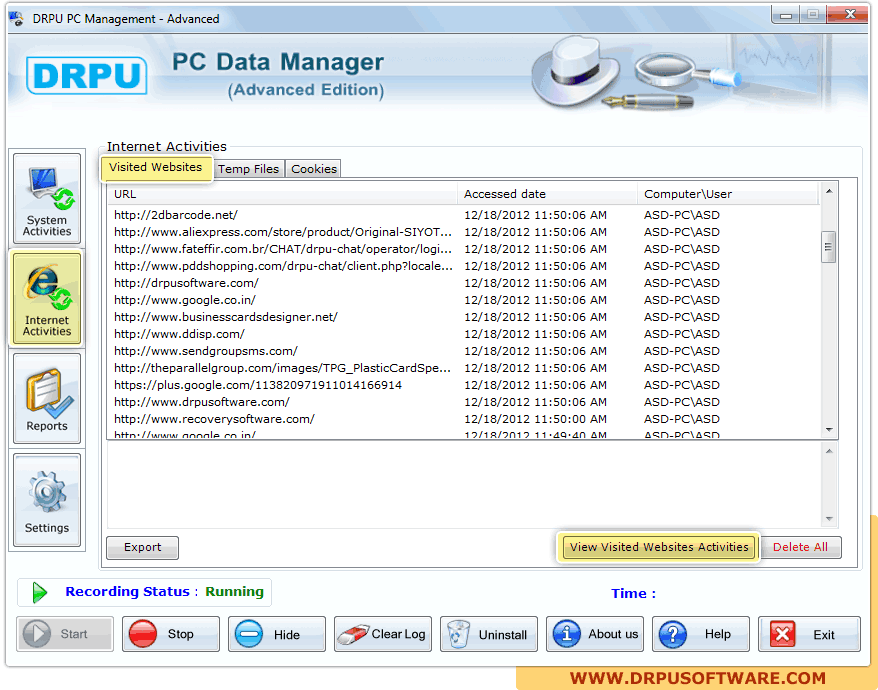
Task: Open the Settings gear panel
Action: [x=47, y=500]
